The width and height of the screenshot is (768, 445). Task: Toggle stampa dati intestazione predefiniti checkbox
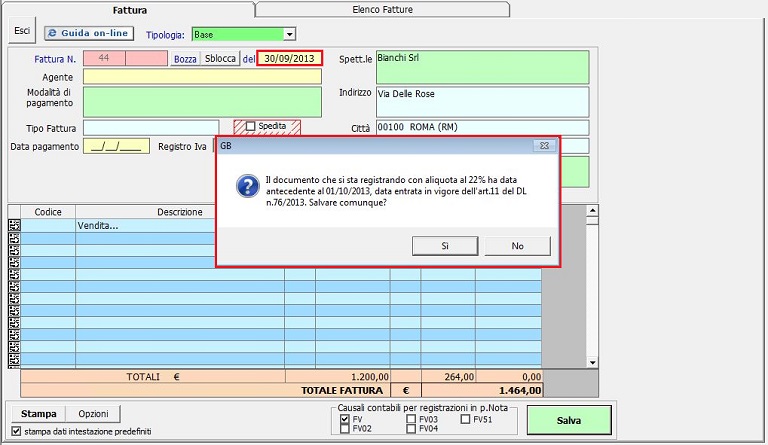14,431
